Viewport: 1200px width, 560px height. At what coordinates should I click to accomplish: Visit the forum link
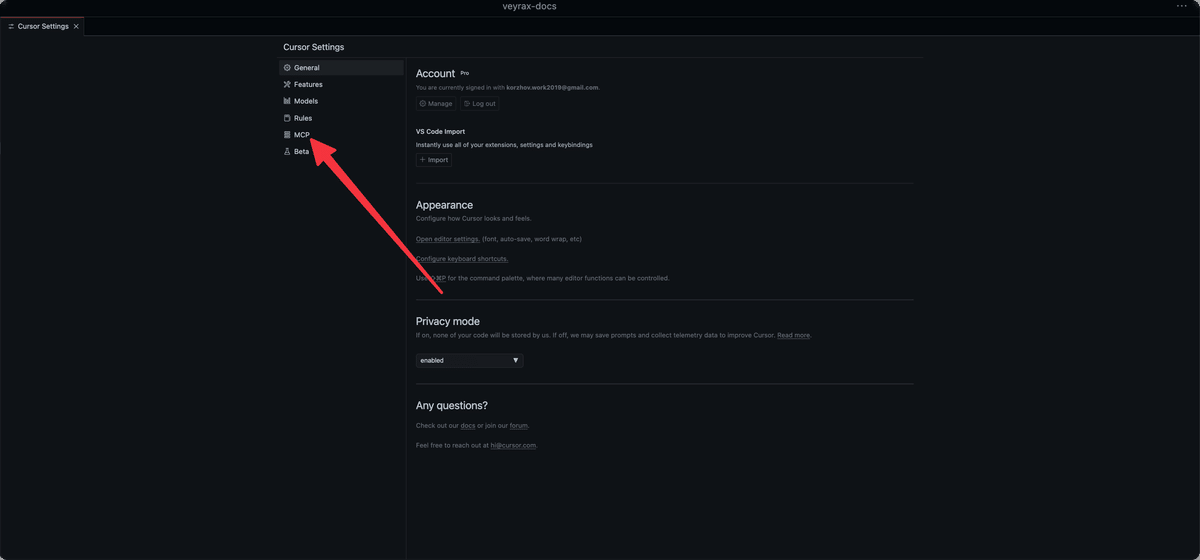pos(518,426)
